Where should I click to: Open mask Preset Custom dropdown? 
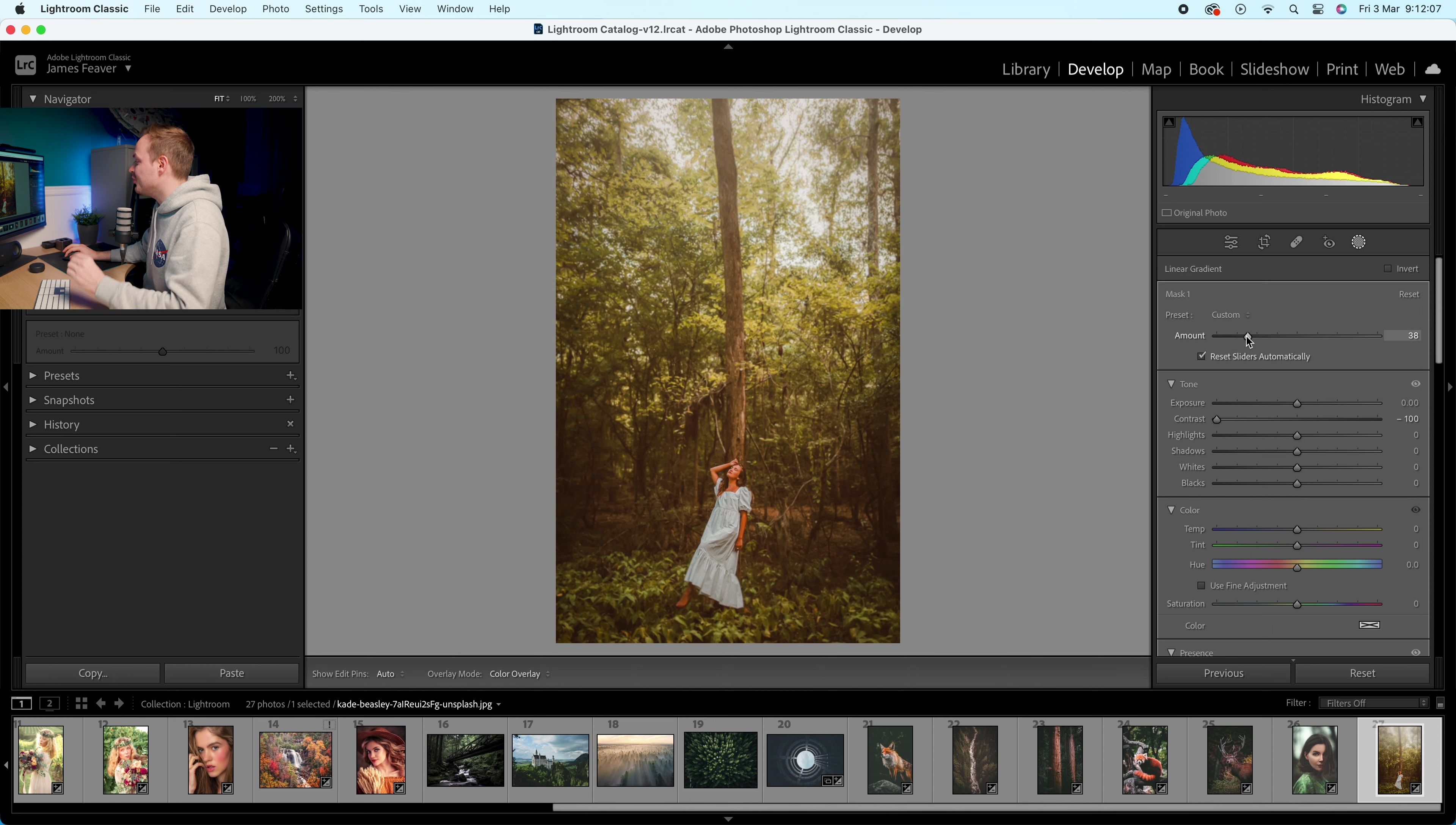[x=1230, y=314]
